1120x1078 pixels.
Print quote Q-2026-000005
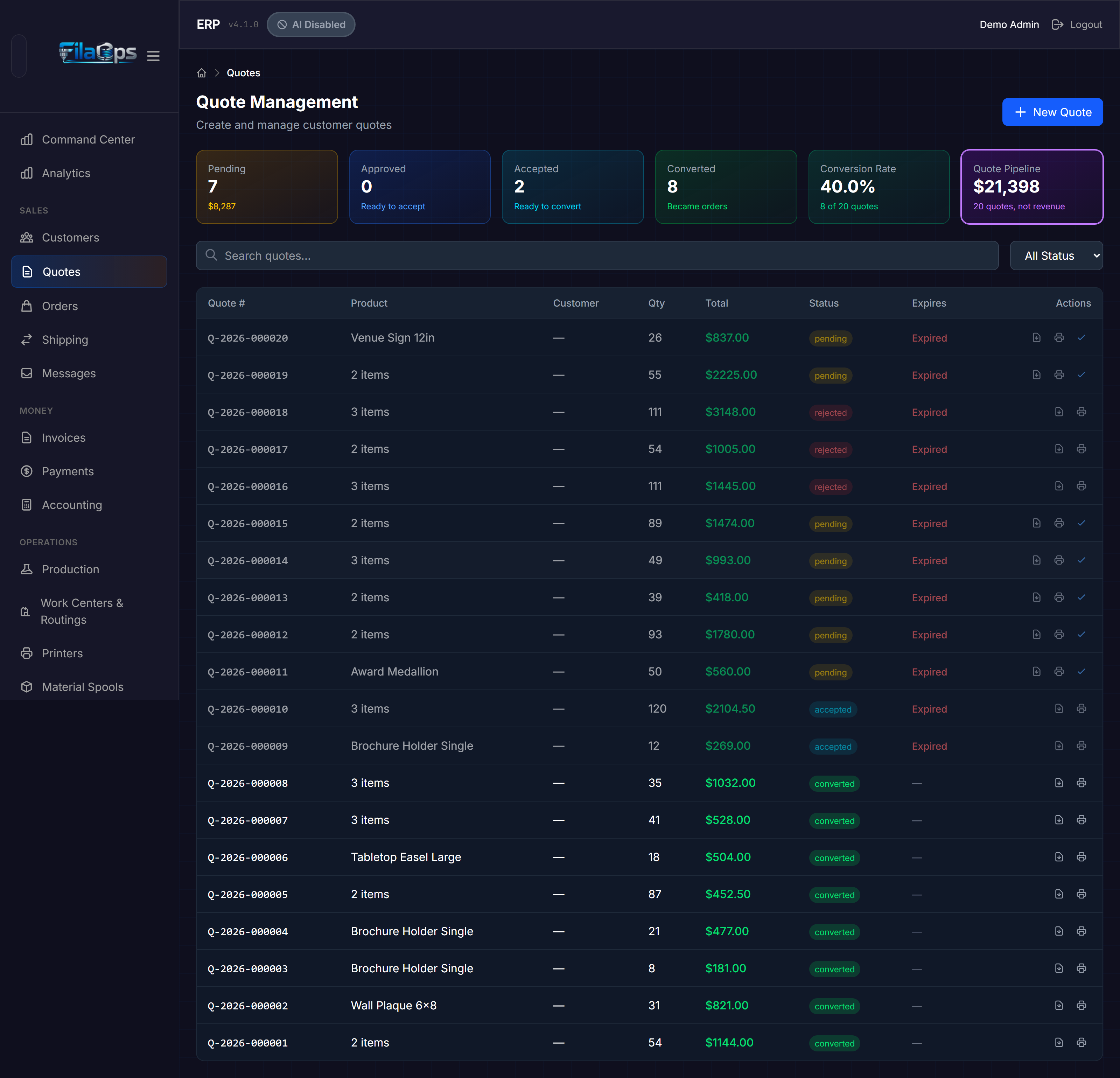1081,895
